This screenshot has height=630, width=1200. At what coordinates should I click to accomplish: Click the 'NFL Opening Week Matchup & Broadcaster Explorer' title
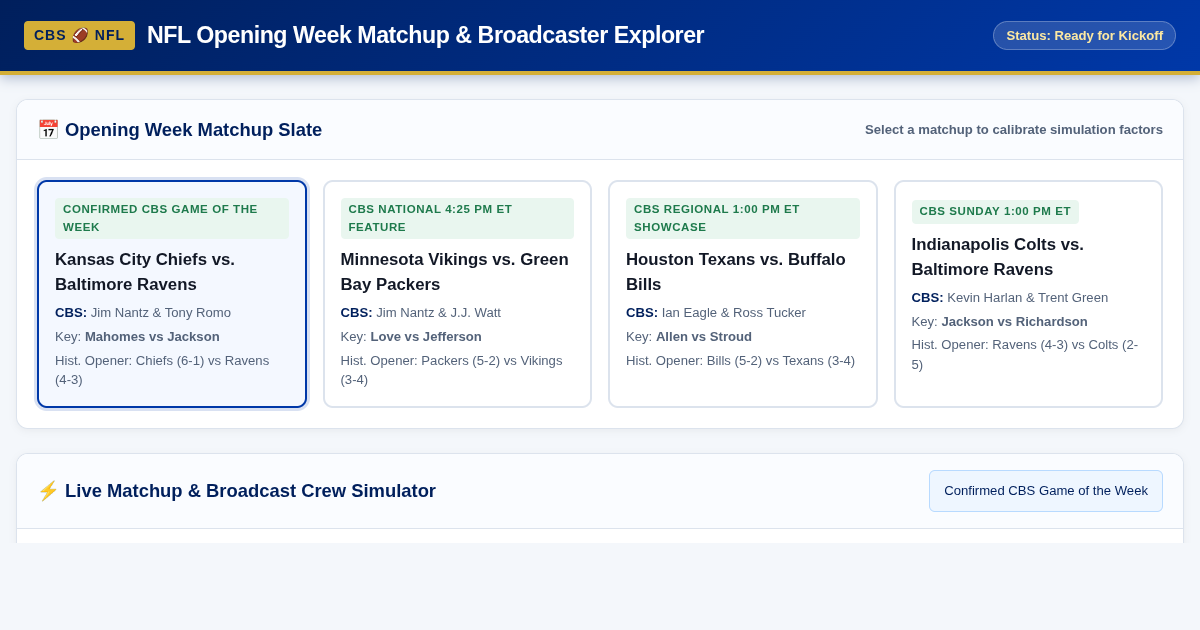425,35
